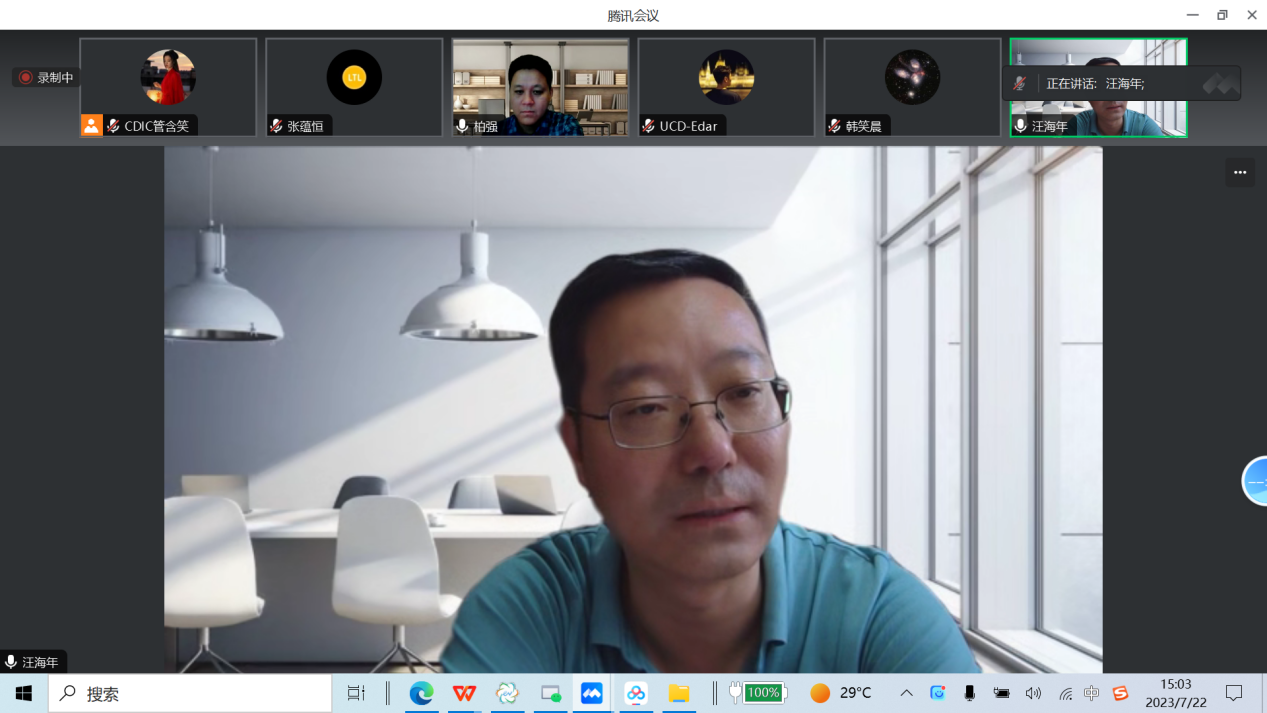The height and width of the screenshot is (713, 1267).
Task: Open the notification center button
Action: 1234,693
